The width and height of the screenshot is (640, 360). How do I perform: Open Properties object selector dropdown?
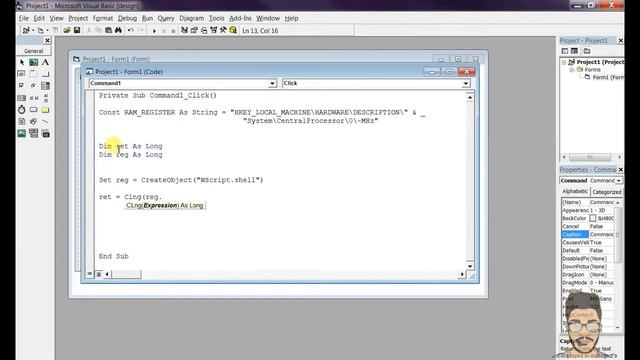[x=619, y=180]
